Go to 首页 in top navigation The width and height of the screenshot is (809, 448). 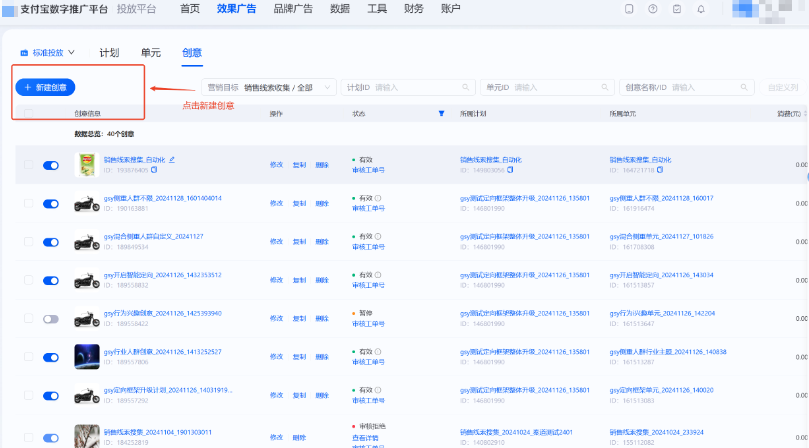pyautogui.click(x=190, y=9)
